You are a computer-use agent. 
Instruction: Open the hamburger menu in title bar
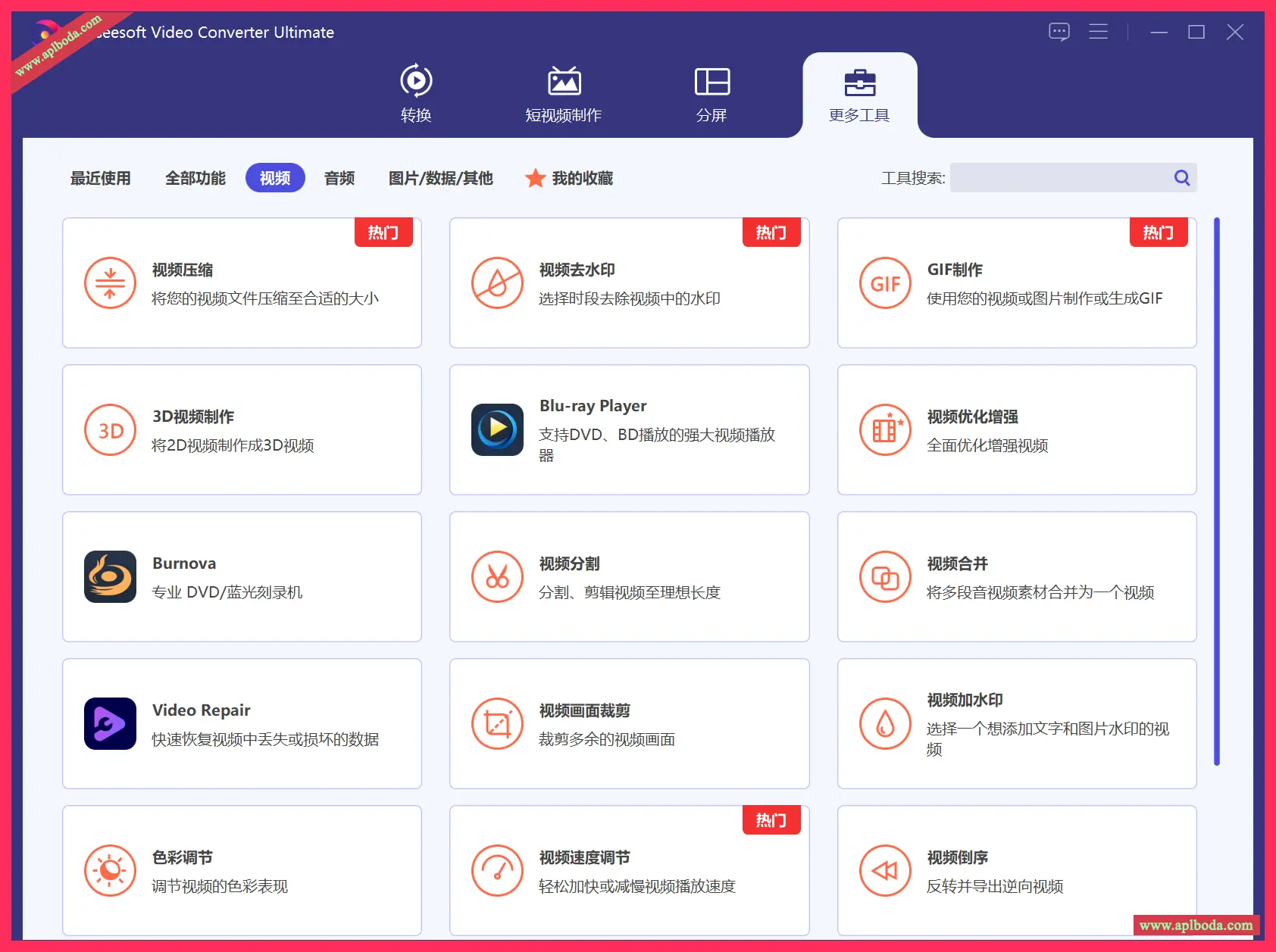(1098, 32)
